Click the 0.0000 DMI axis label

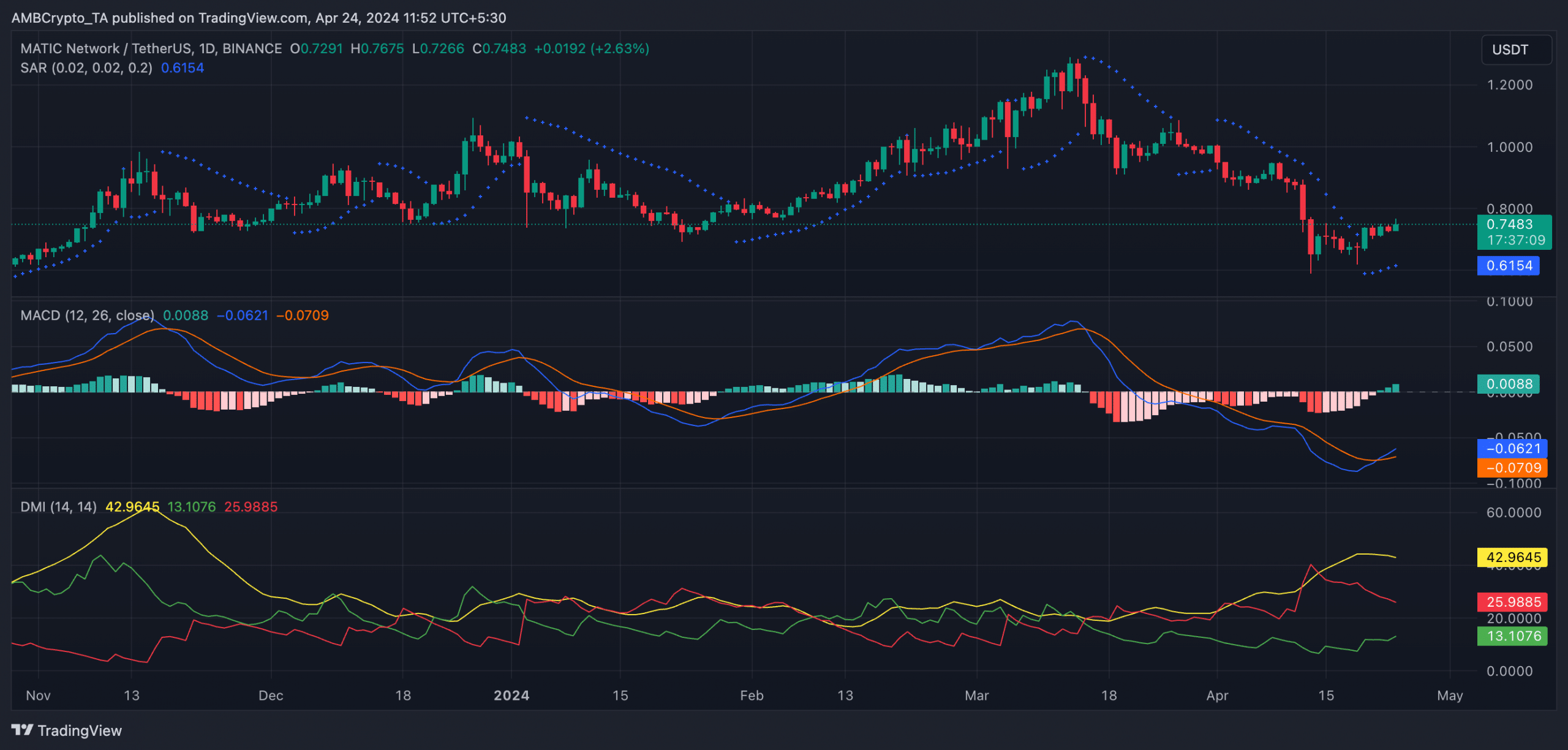coord(1510,671)
